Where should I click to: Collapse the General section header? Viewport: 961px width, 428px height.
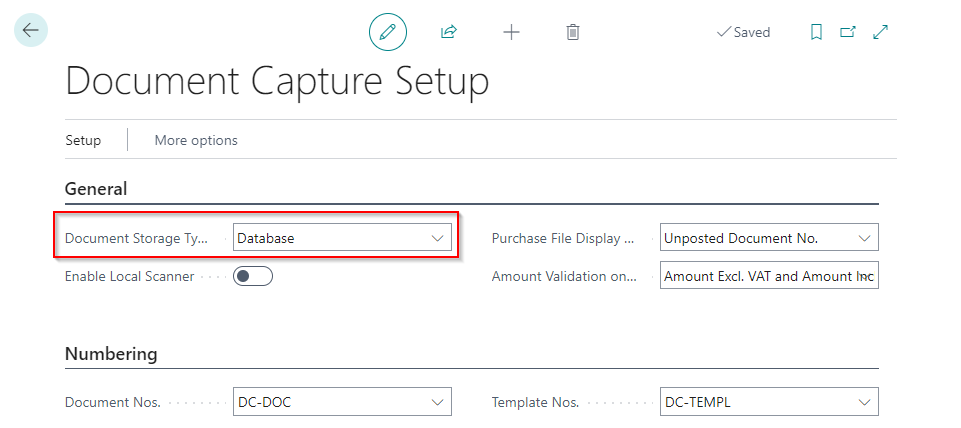[96, 188]
